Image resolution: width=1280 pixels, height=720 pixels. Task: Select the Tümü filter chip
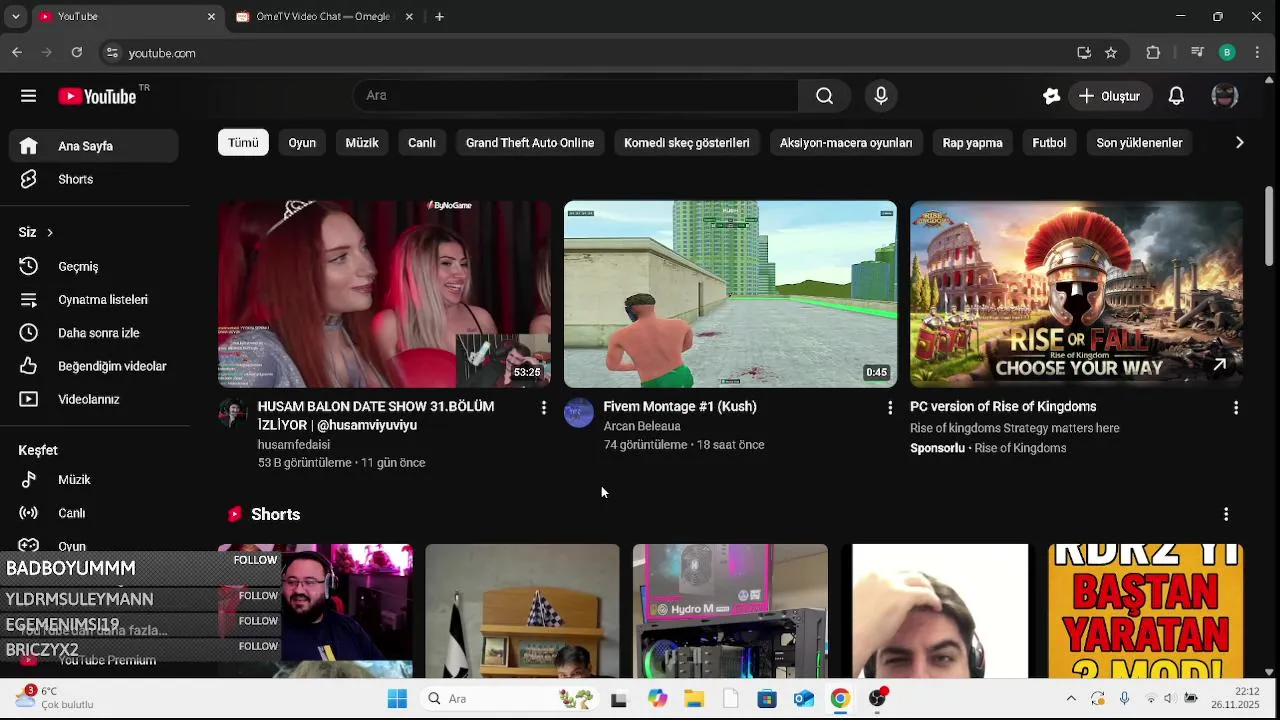[x=243, y=143]
